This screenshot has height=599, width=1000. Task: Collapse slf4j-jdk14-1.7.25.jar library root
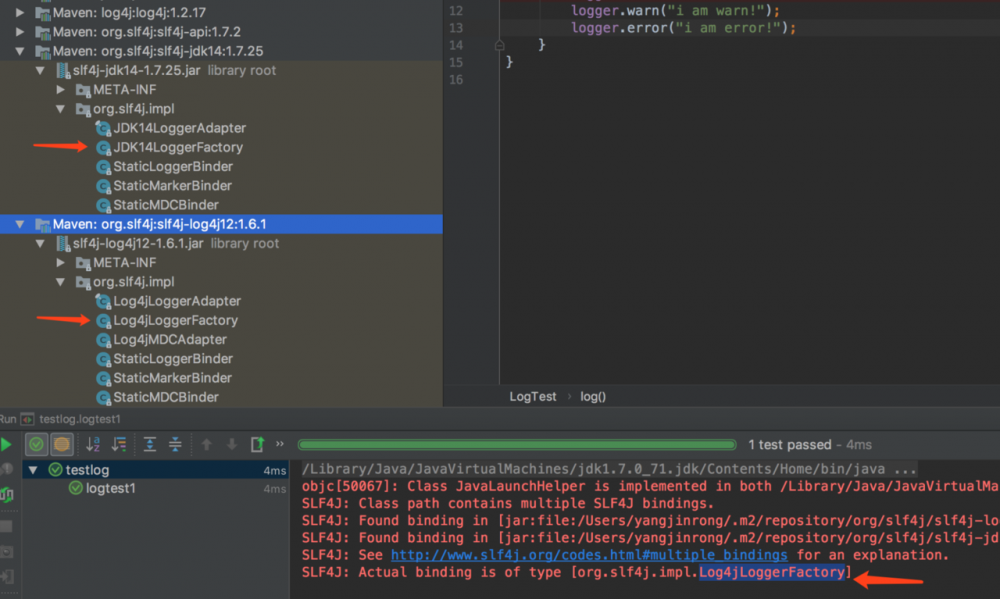[40, 70]
